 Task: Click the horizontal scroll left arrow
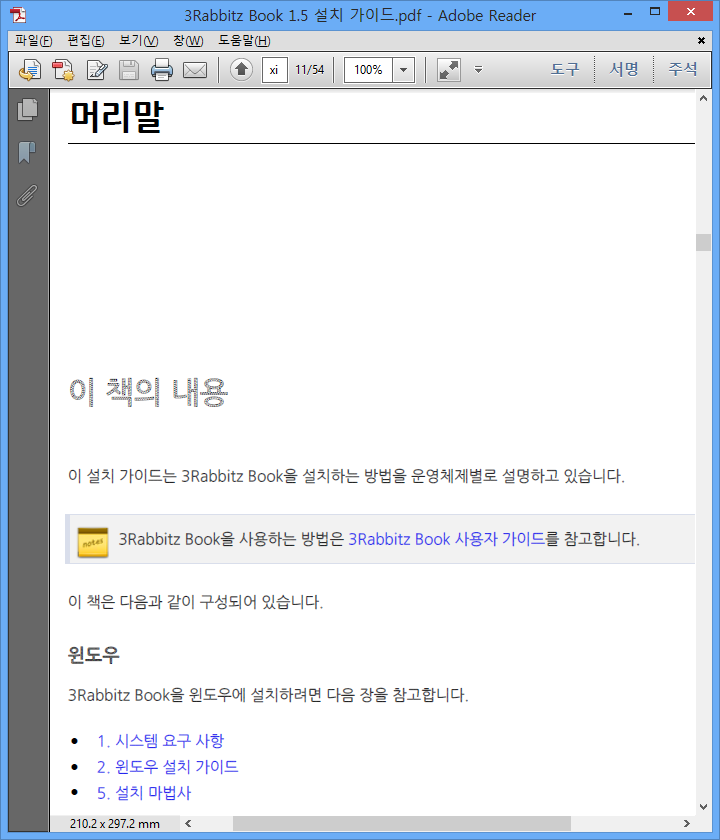click(x=188, y=823)
